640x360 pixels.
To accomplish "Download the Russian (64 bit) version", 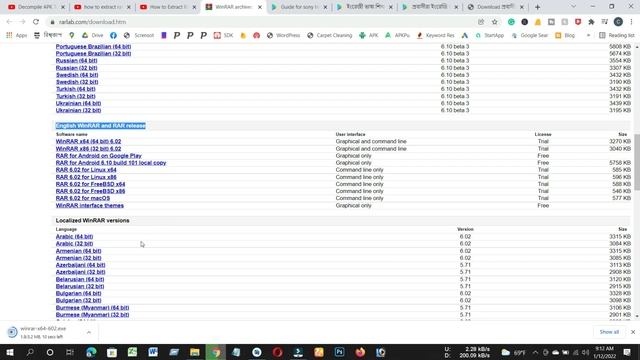I will click(x=76, y=60).
